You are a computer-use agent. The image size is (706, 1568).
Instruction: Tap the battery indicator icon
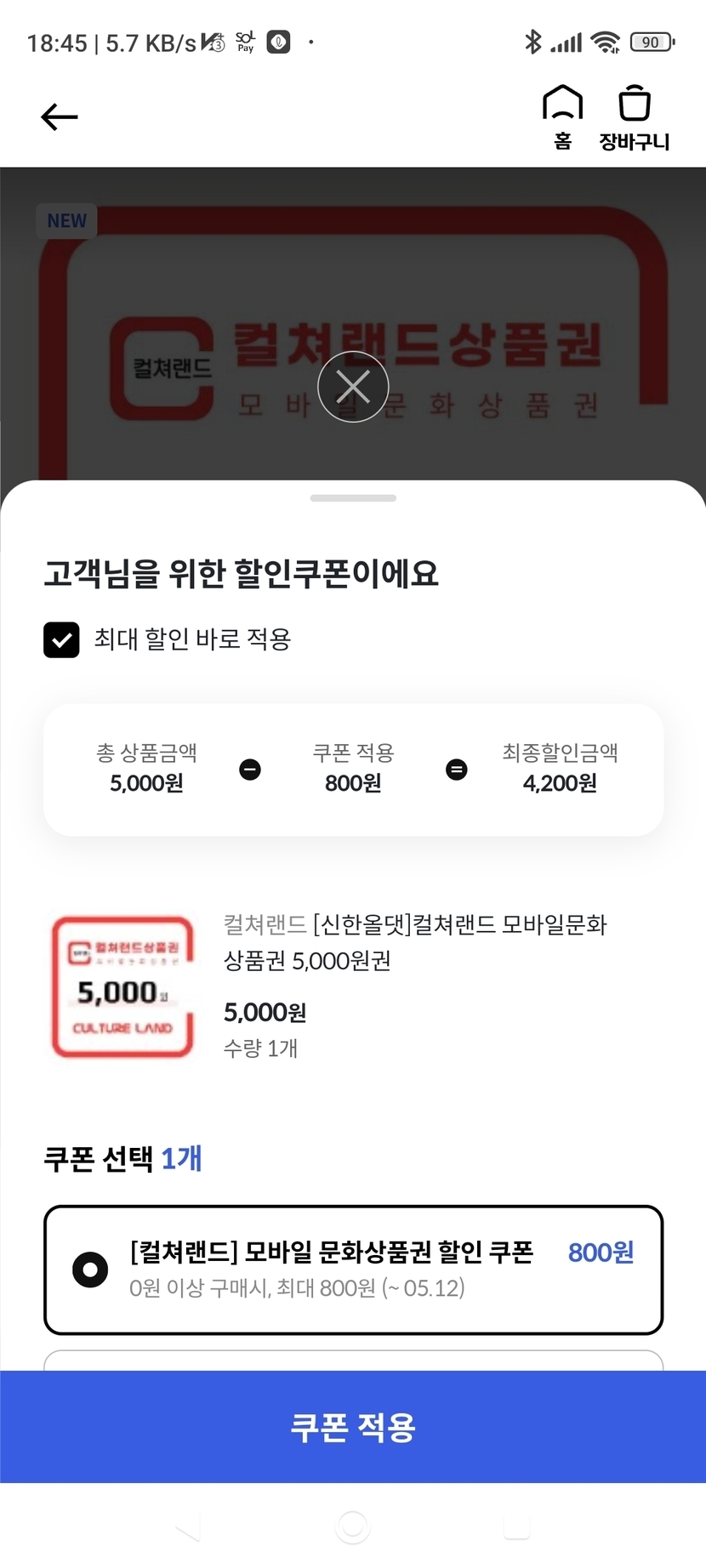(652, 42)
